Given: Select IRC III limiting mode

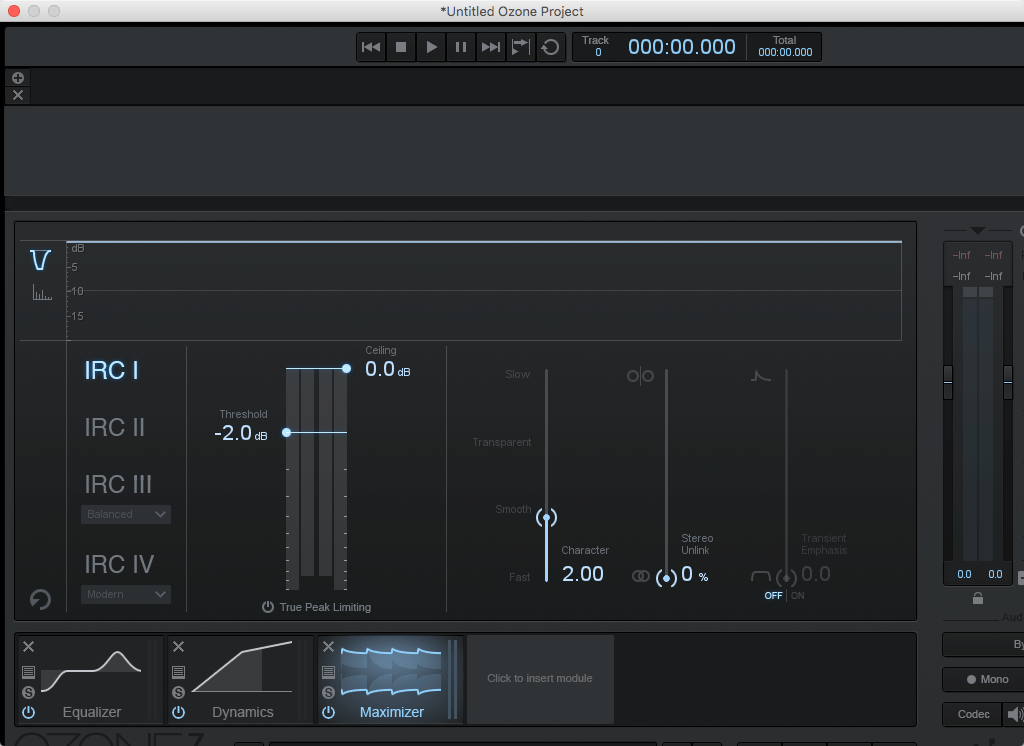Looking at the screenshot, I should (118, 484).
